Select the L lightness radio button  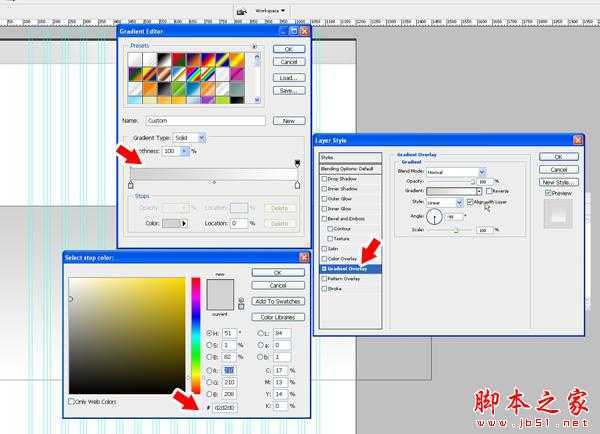click(x=261, y=333)
